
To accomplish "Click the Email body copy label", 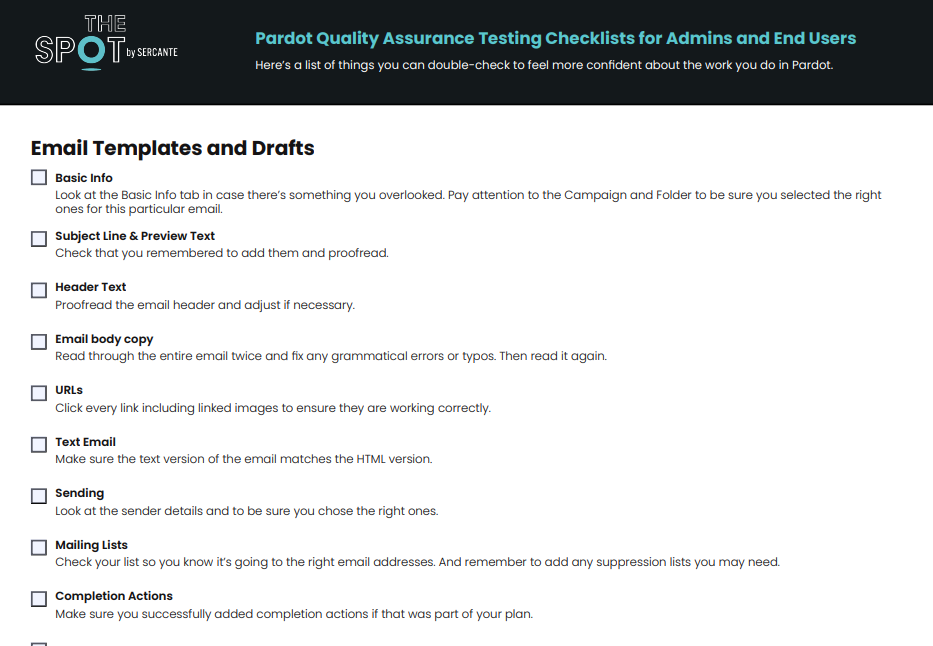I will click(104, 339).
